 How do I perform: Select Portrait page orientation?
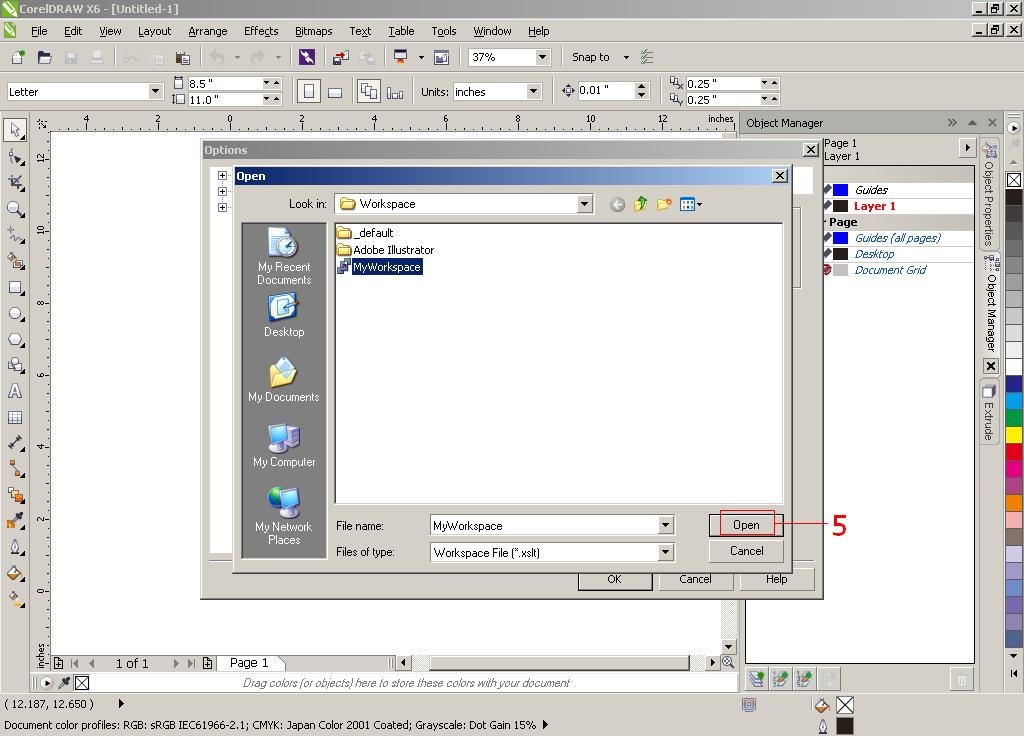click(x=309, y=91)
